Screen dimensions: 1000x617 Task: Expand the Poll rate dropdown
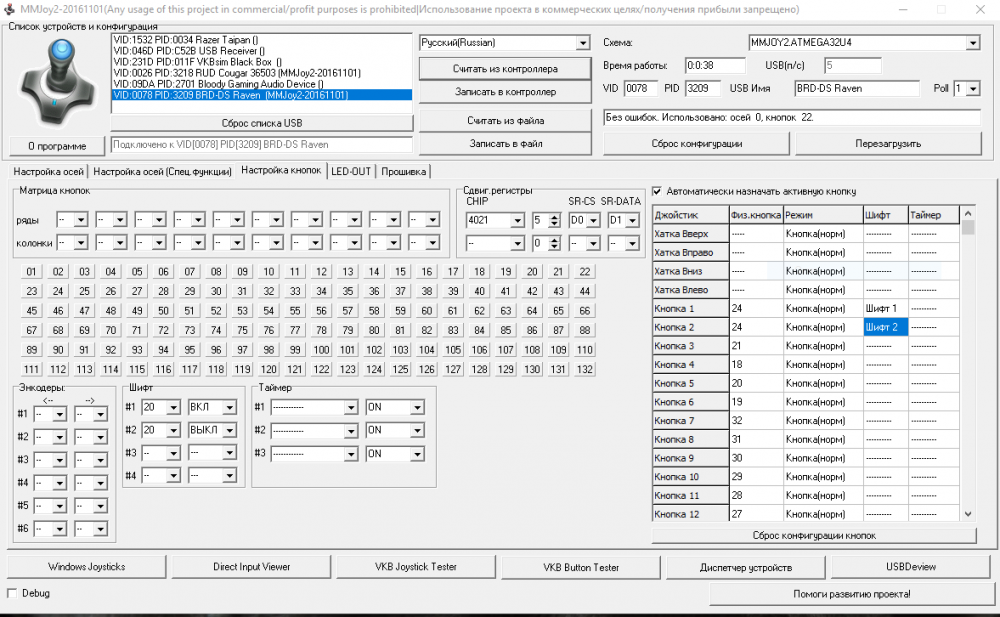[973, 89]
